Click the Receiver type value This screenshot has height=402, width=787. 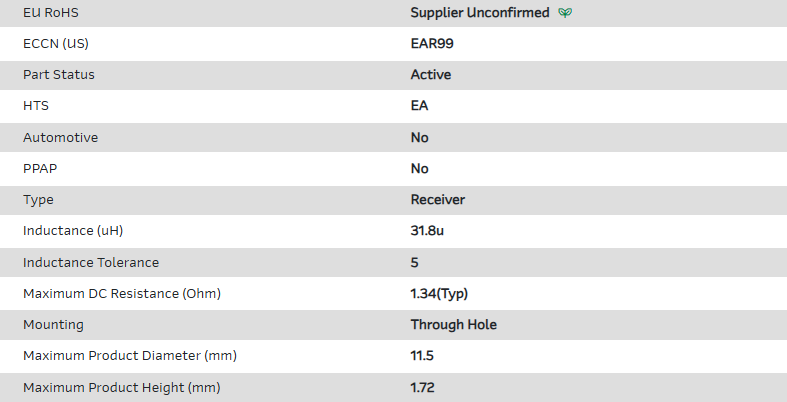click(437, 200)
